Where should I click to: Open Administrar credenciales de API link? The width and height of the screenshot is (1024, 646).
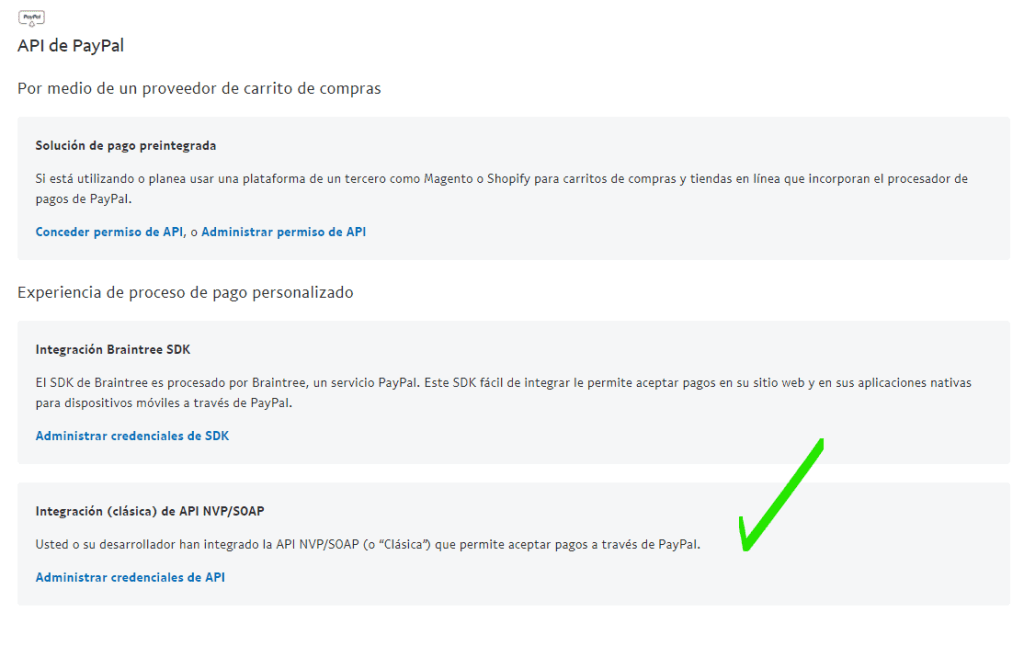(x=130, y=577)
